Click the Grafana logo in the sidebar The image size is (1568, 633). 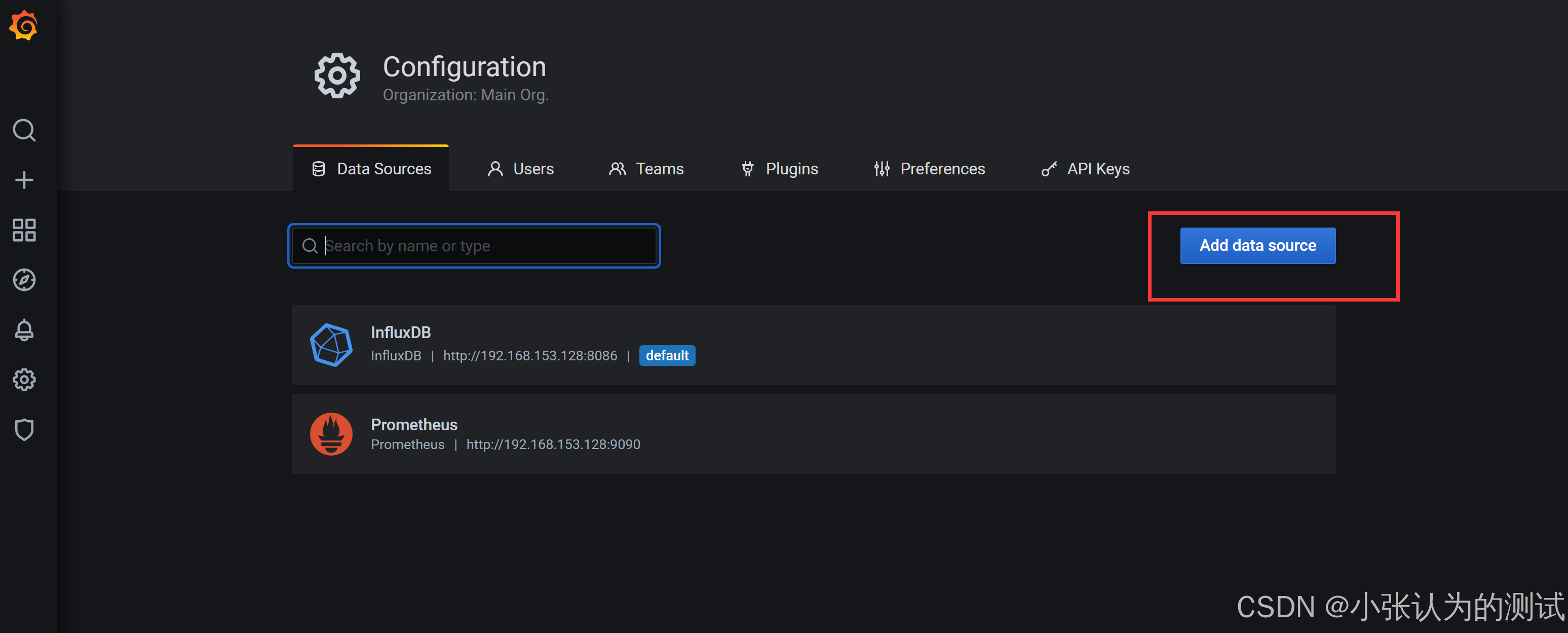pos(23,25)
